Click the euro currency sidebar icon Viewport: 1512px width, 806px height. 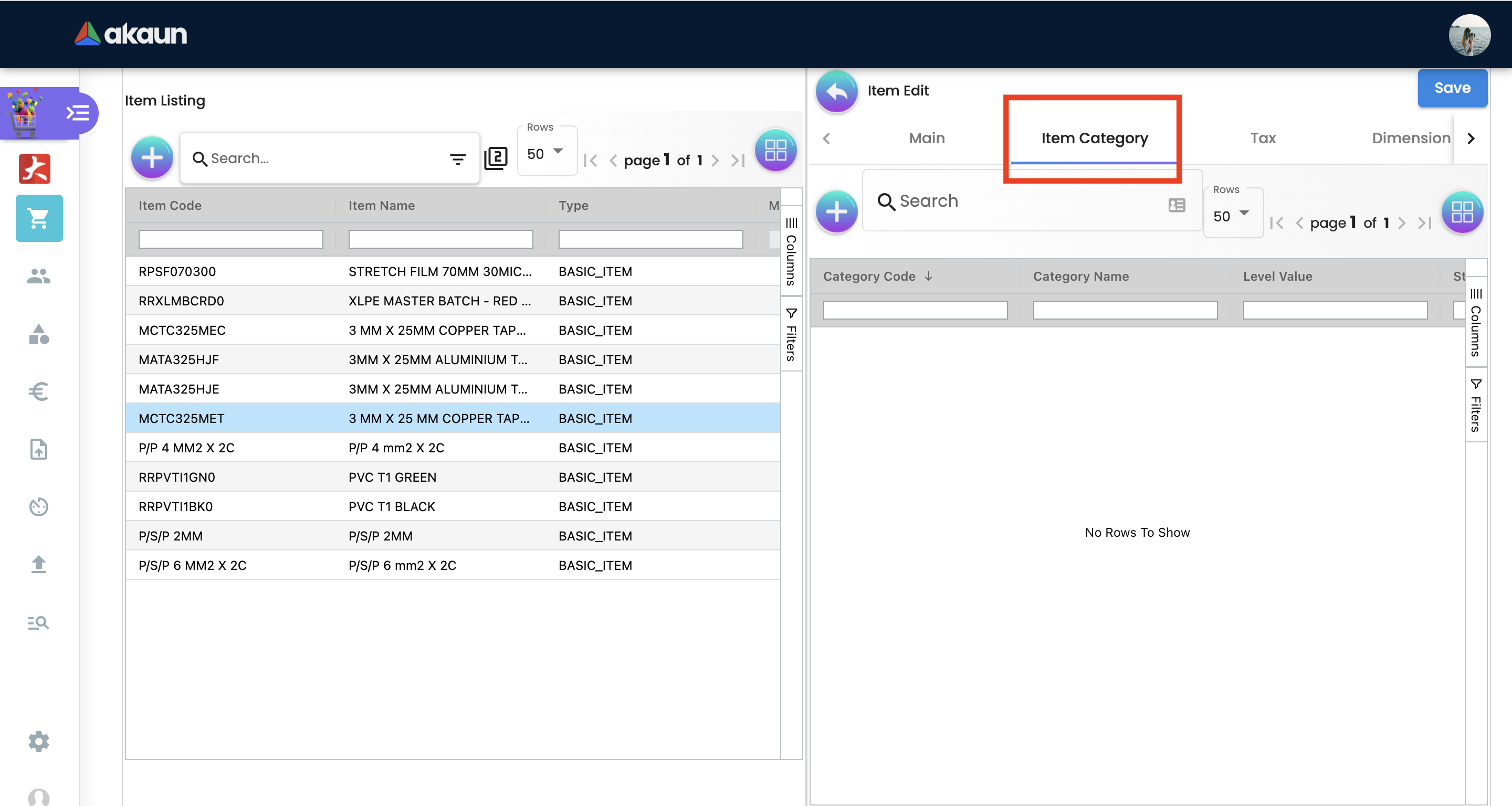pyautogui.click(x=39, y=391)
